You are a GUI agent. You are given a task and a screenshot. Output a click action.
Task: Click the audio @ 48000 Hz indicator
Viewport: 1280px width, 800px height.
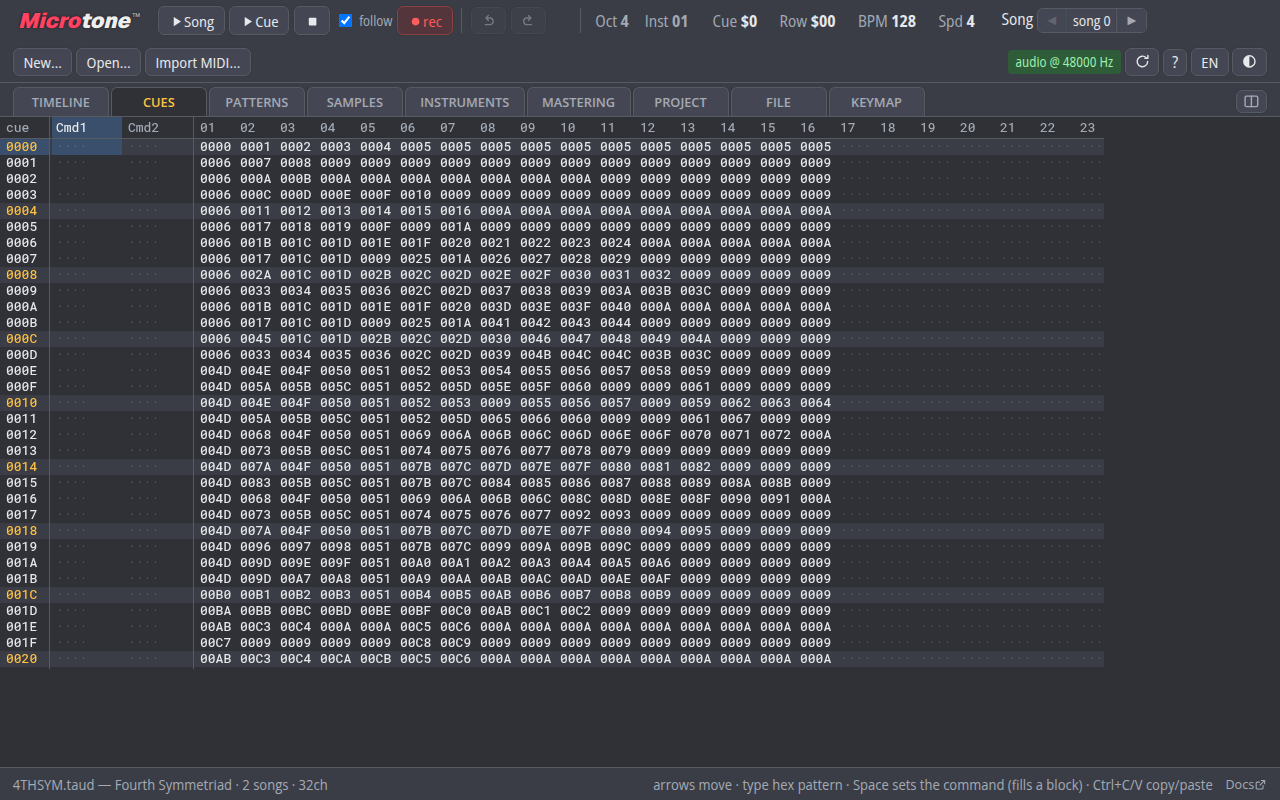coord(1064,62)
